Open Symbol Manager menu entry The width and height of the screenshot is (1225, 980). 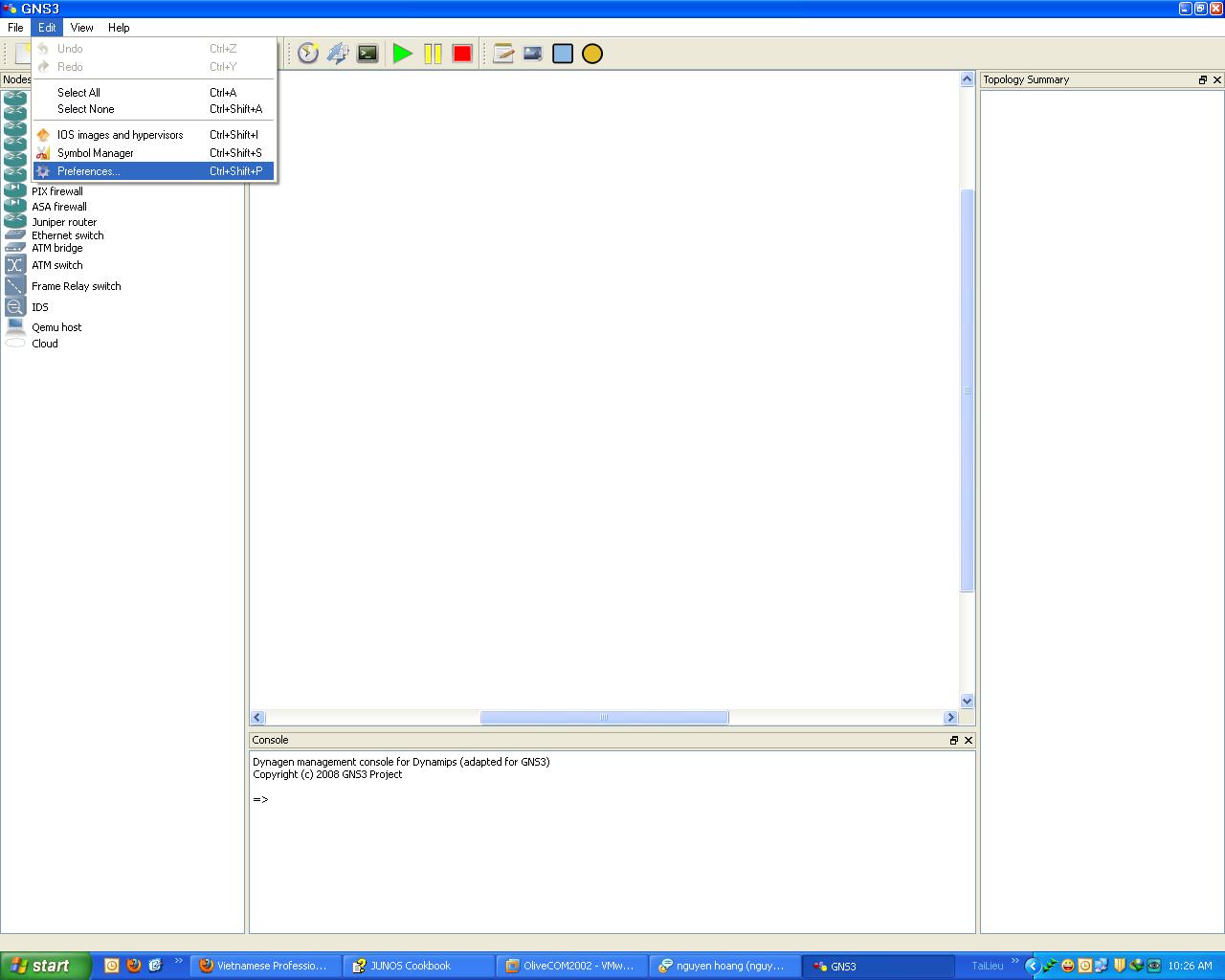click(x=154, y=153)
